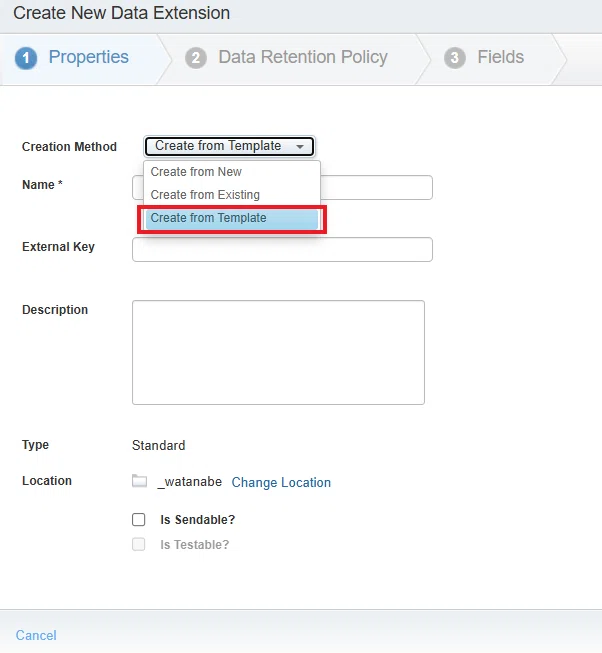Click step 1 number badge

tap(26, 58)
